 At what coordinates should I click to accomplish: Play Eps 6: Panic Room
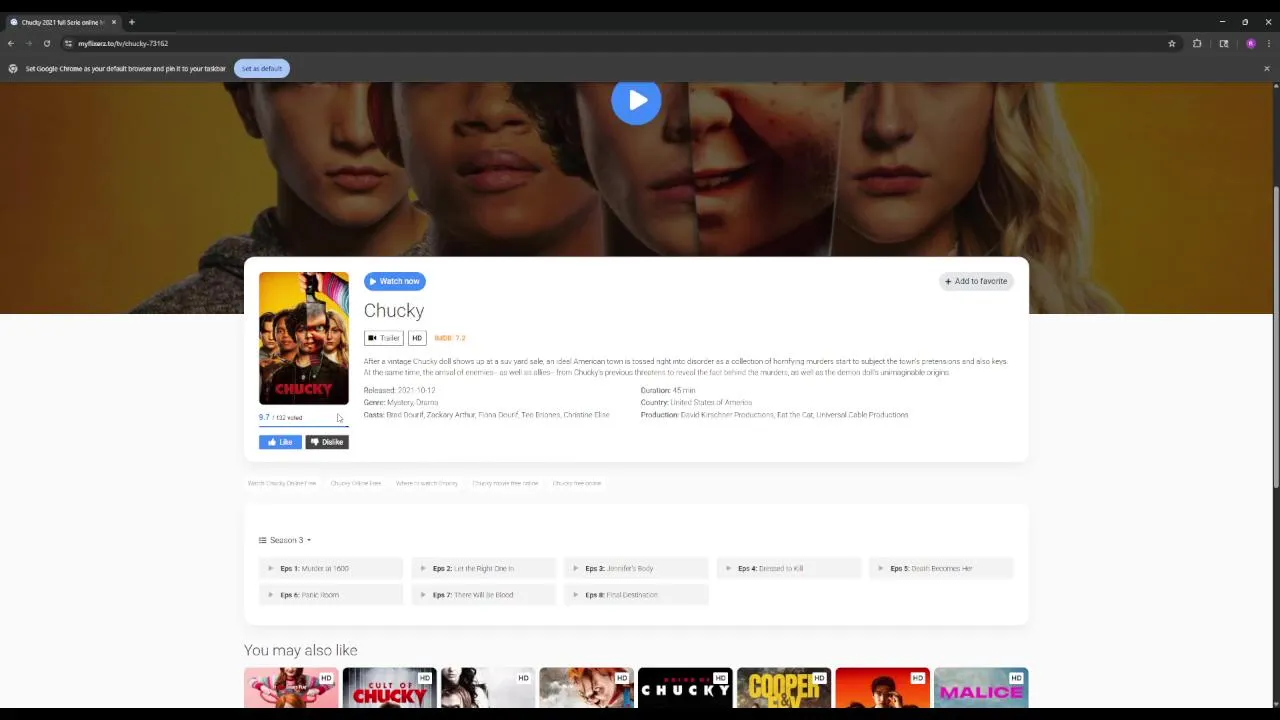point(331,595)
